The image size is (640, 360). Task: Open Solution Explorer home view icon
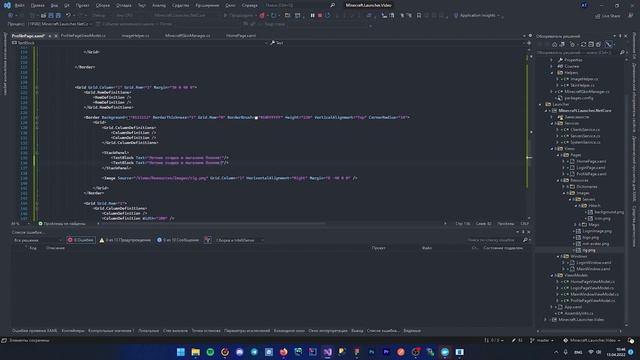tap(554, 44)
